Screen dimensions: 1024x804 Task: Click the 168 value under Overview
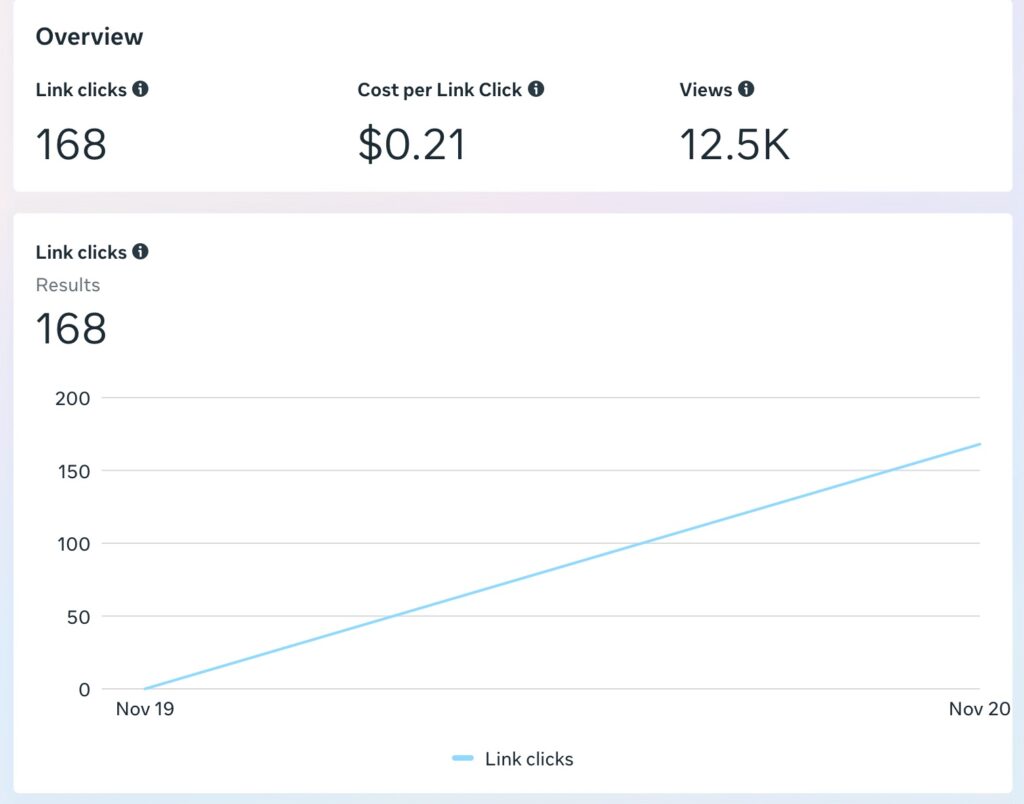coord(71,144)
